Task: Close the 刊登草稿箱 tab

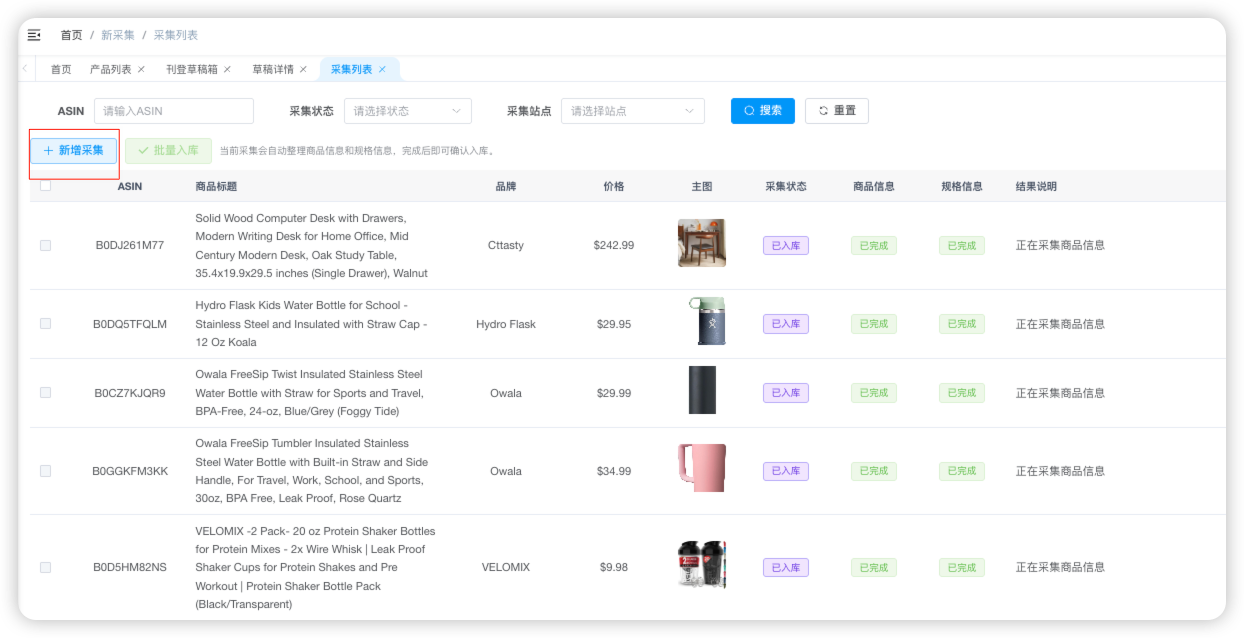Action: point(227,69)
